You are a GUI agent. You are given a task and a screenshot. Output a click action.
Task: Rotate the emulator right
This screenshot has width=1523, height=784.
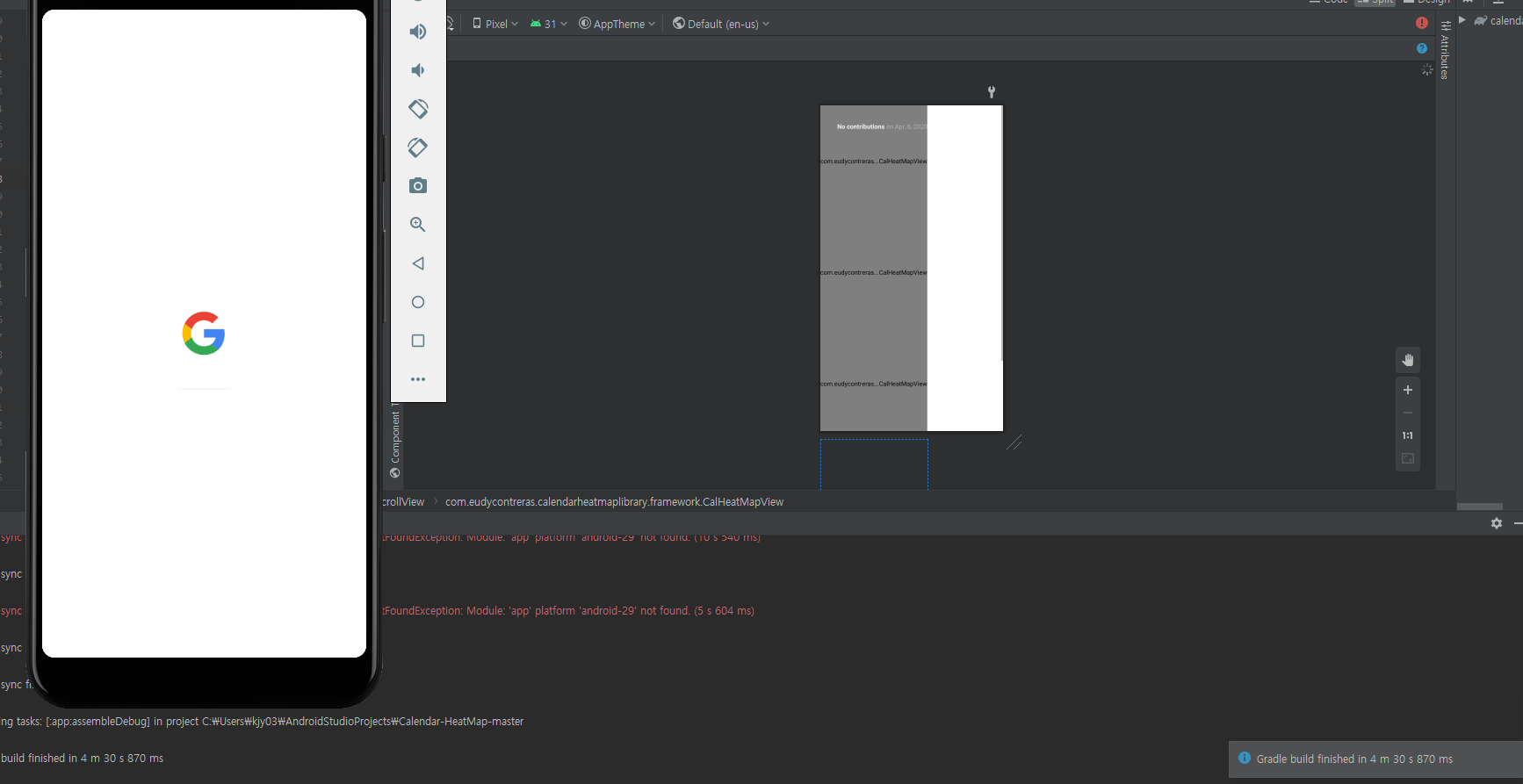418,147
